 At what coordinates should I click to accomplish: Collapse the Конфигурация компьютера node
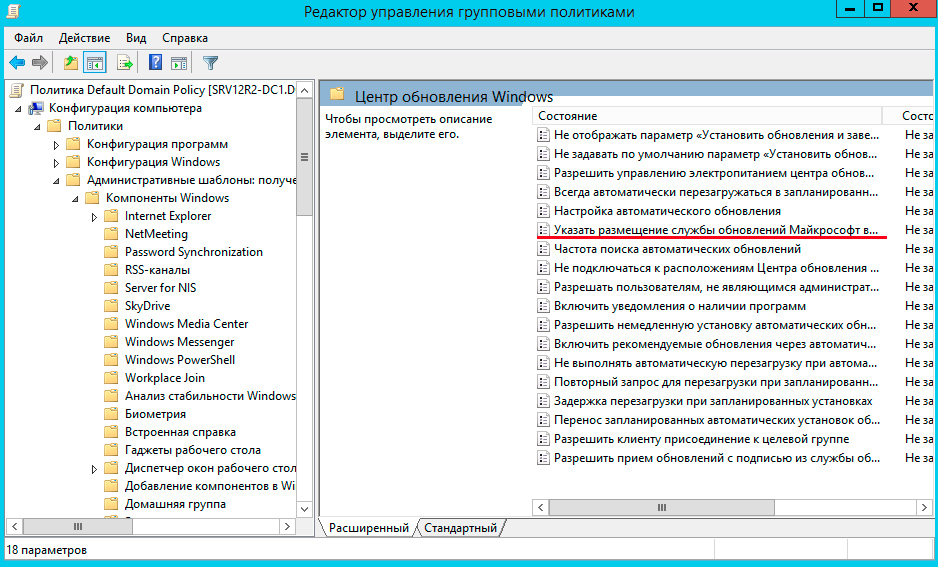click(18, 109)
